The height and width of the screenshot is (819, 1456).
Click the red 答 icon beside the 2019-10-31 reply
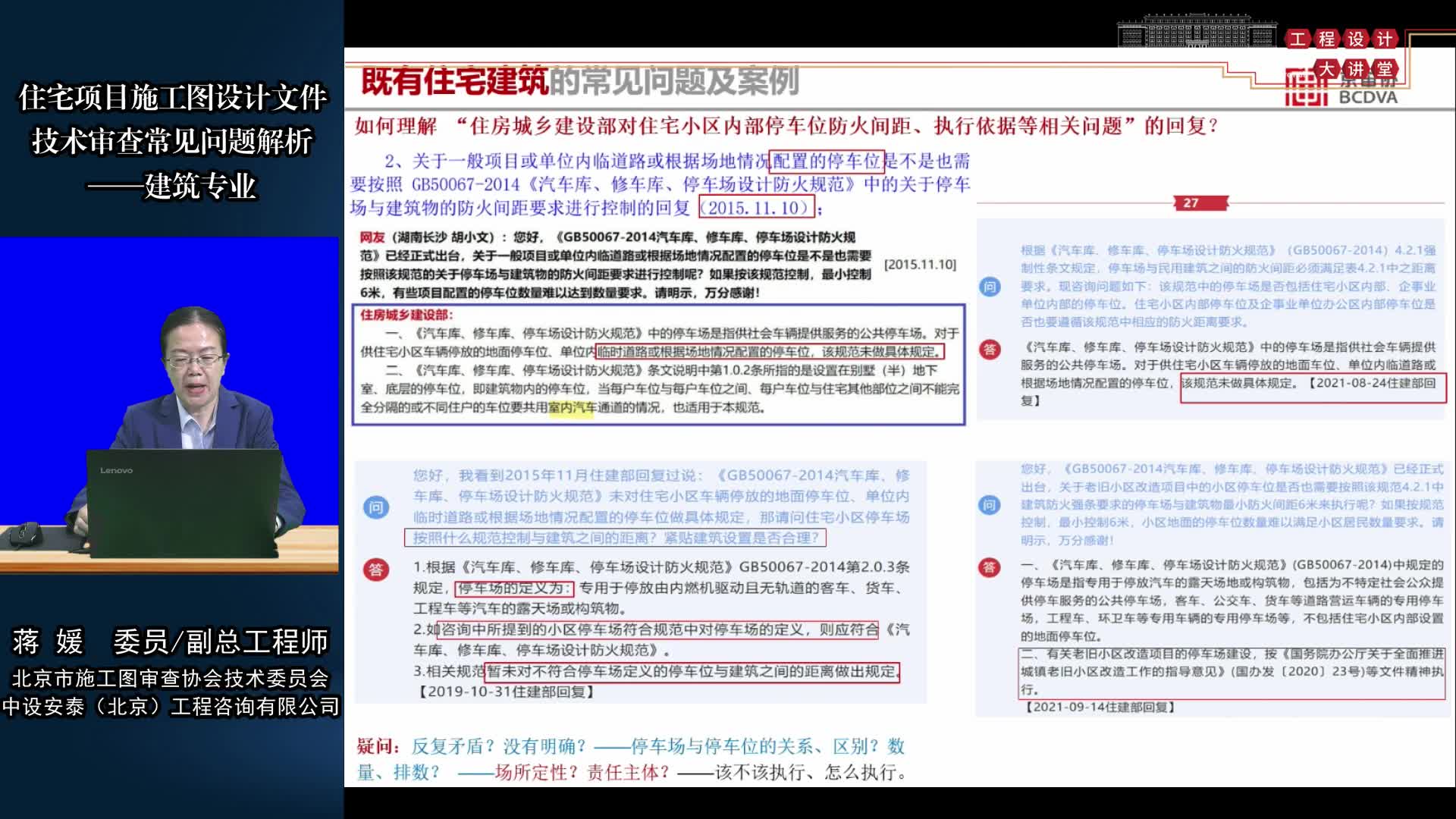coord(376,570)
